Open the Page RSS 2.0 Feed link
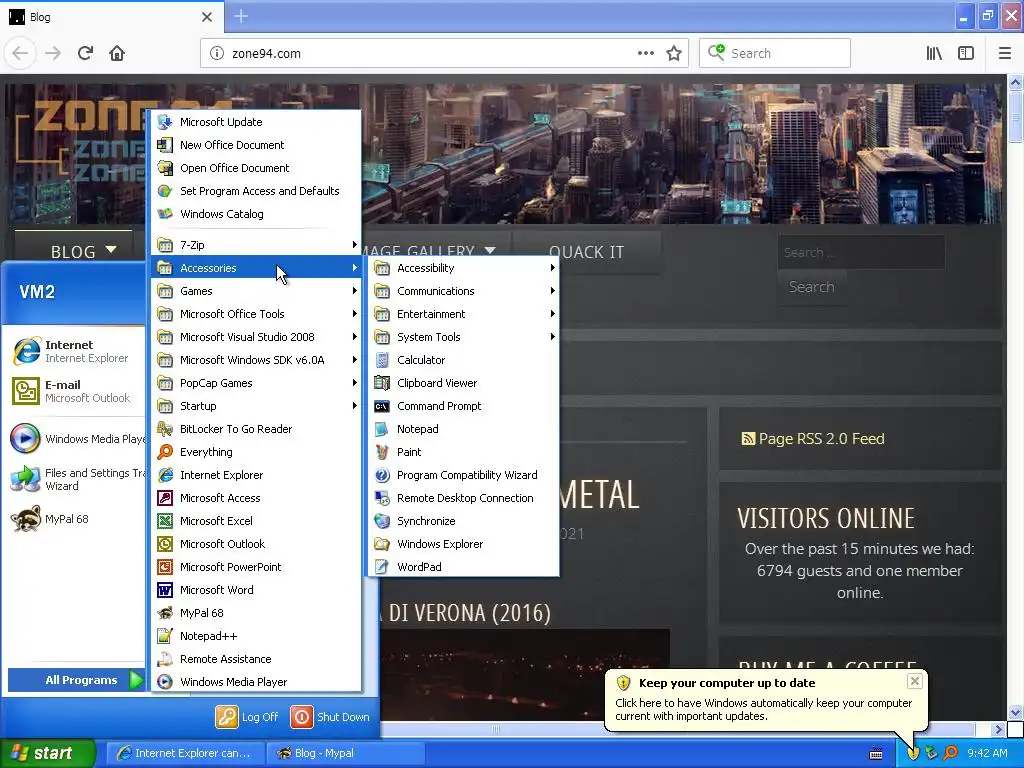 [814, 438]
